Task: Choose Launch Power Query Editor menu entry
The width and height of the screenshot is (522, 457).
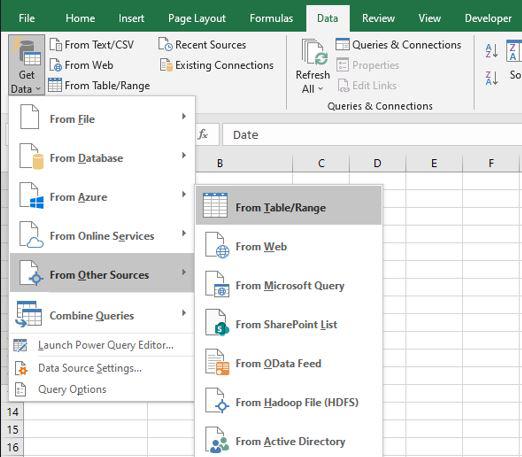Action: tap(101, 345)
